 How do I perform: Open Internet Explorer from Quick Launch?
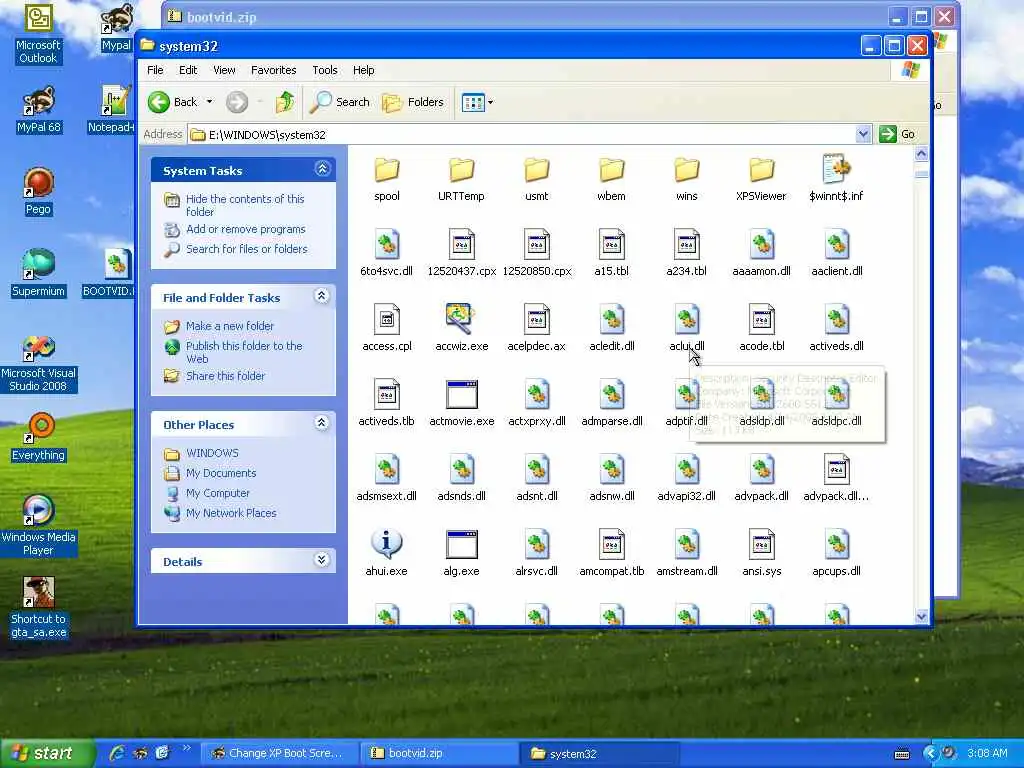point(117,753)
